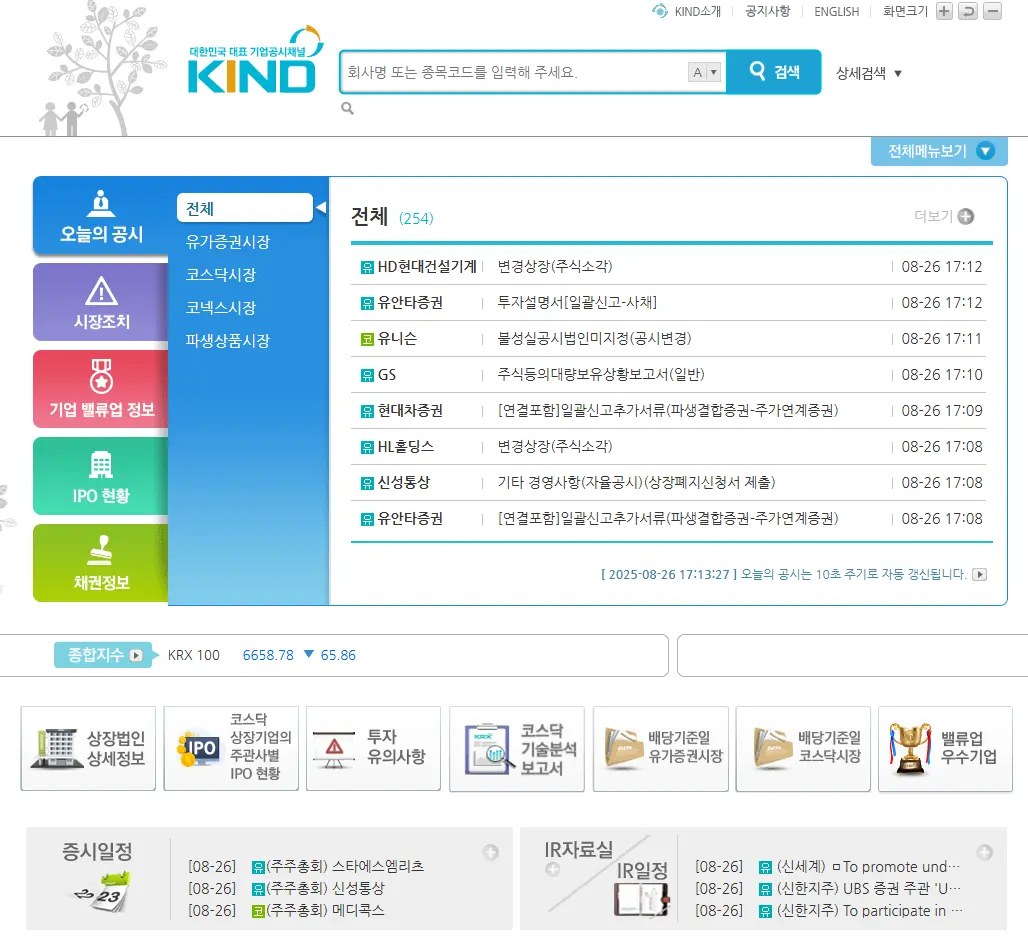This screenshot has height=940, width=1028.
Task: Select the 전체 market tab
Action: click(245, 208)
